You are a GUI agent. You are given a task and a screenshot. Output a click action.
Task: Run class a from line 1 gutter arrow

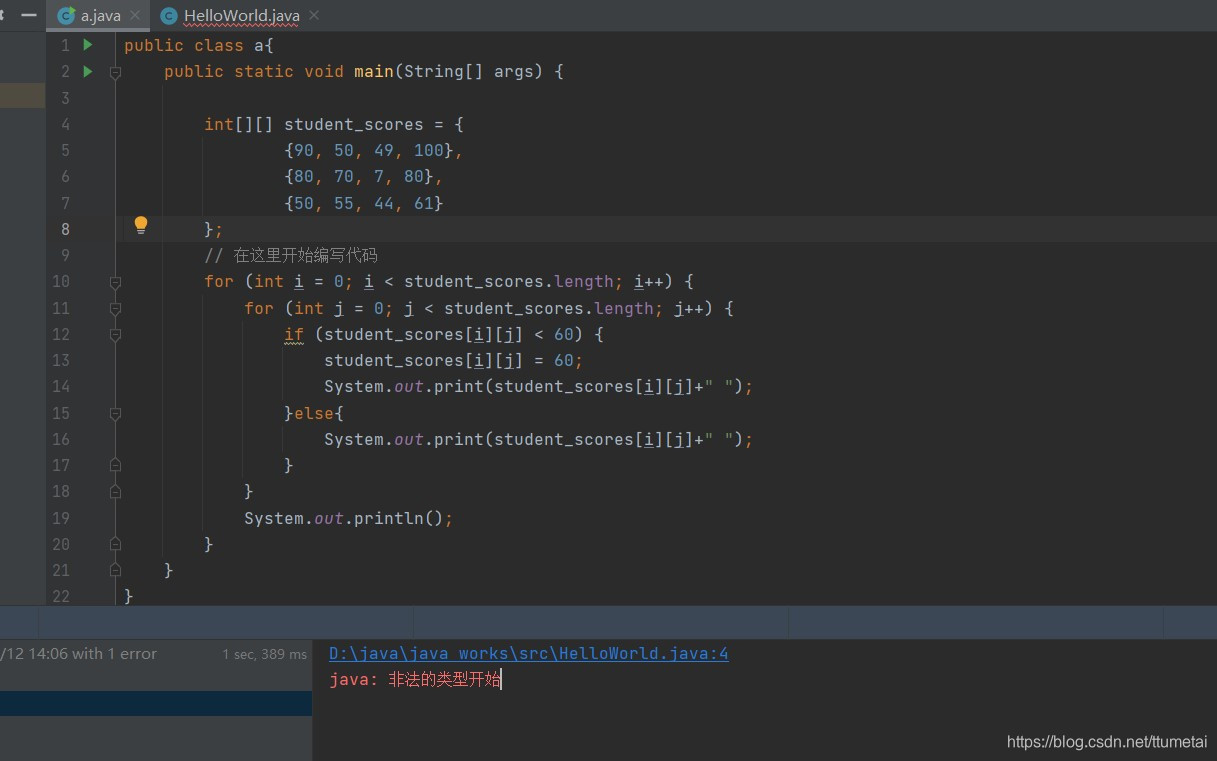(x=88, y=45)
